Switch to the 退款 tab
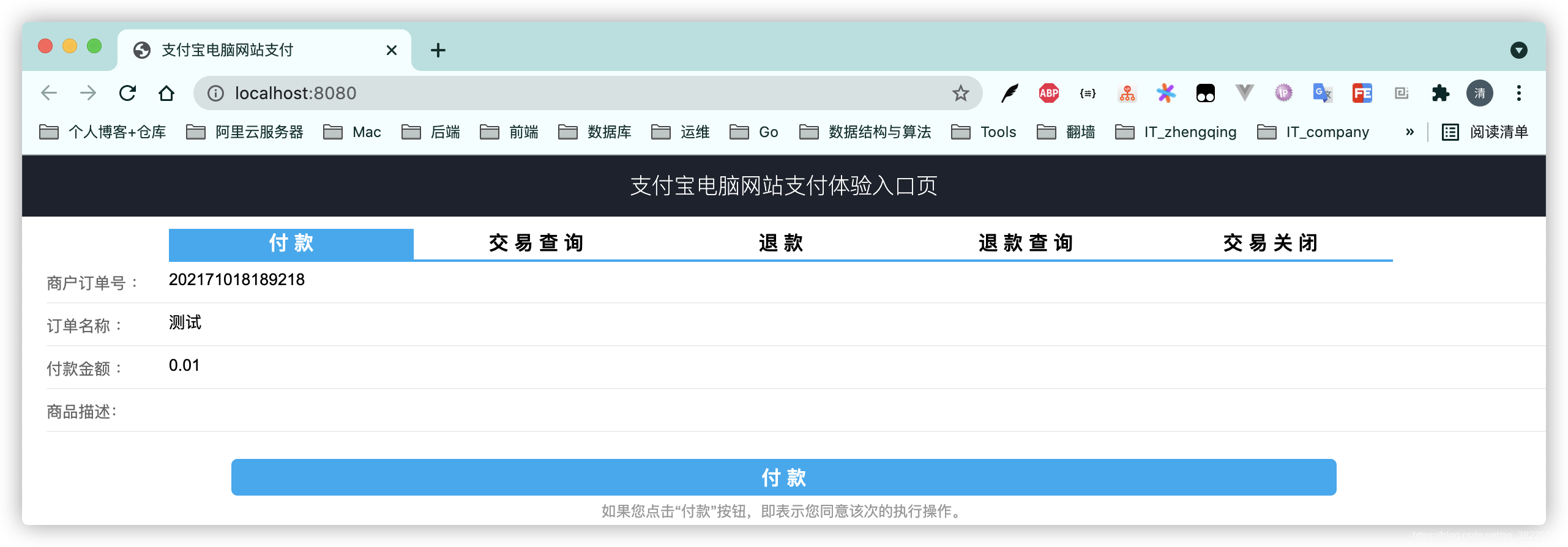Screen dimensions: 1568x547 [781, 244]
